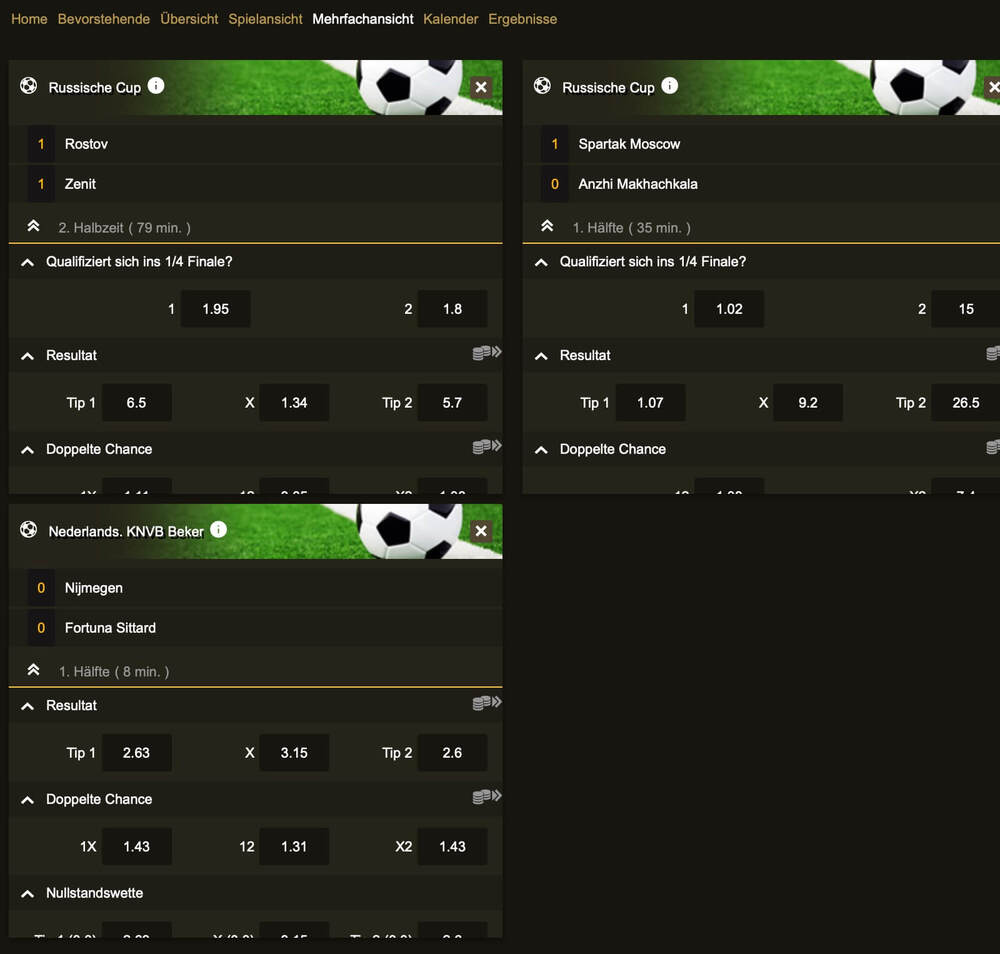Screen dimensions: 1000x954
Task: Collapse Resultat section in Rostov panel
Action: pos(27,356)
